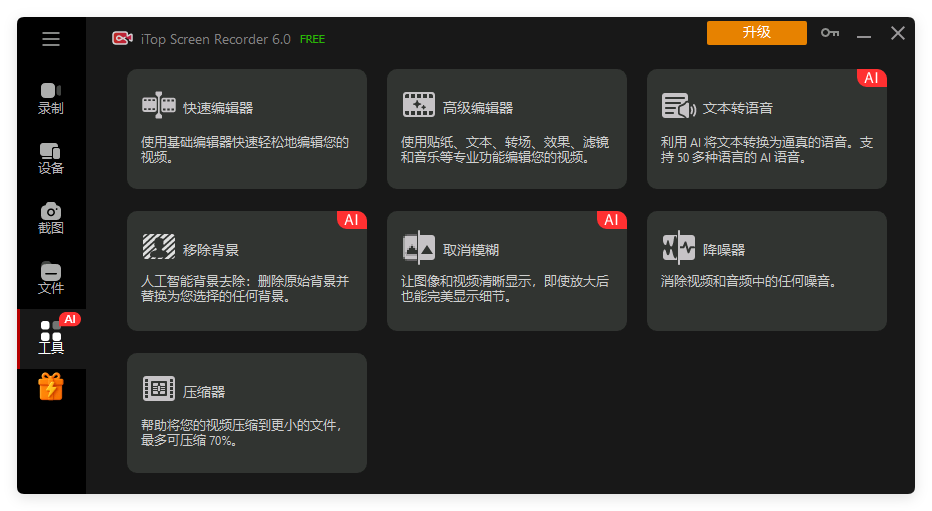Open the 文件 files tab

click(x=51, y=279)
